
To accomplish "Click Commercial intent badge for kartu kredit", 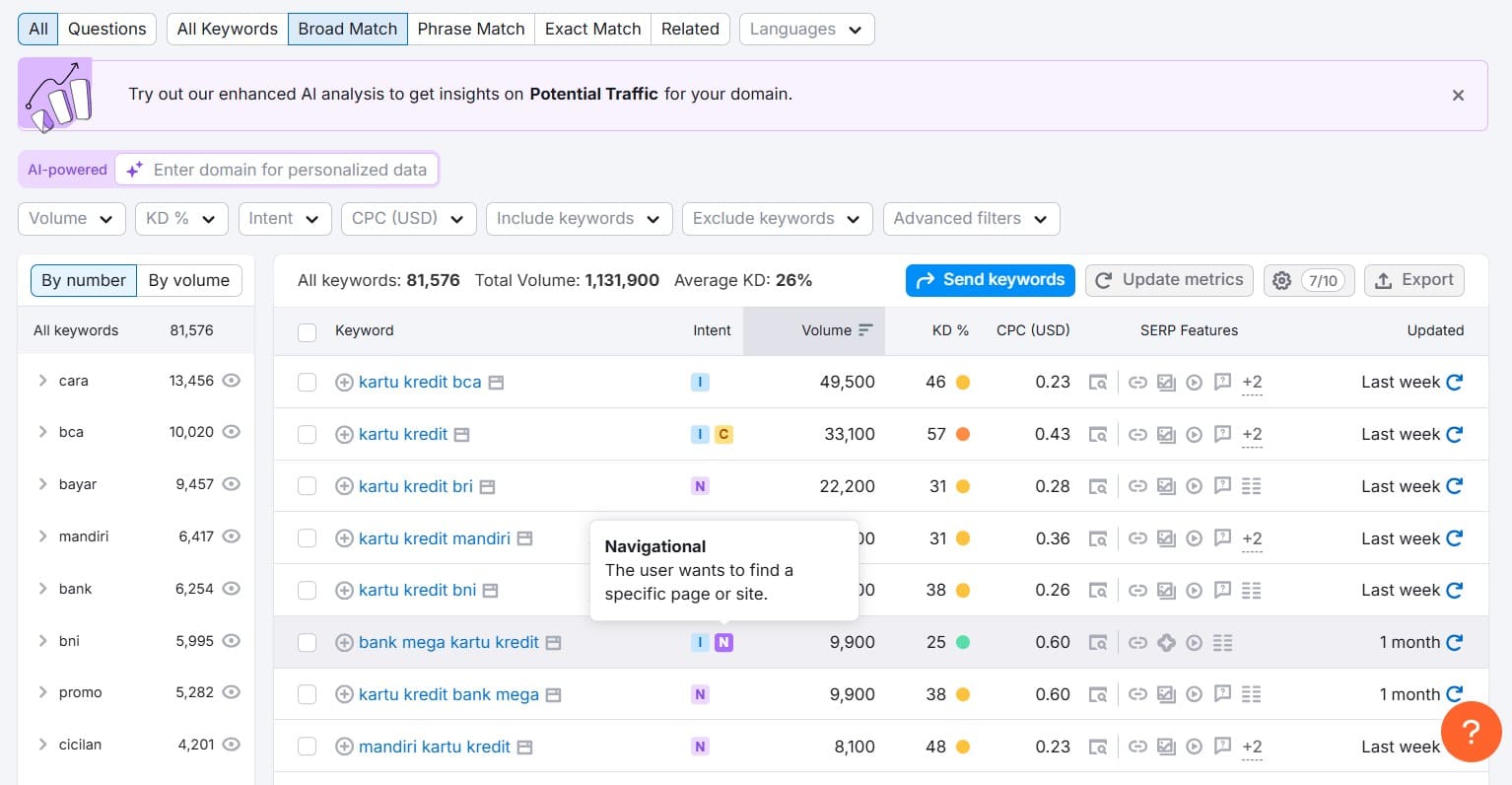I will click(723, 434).
